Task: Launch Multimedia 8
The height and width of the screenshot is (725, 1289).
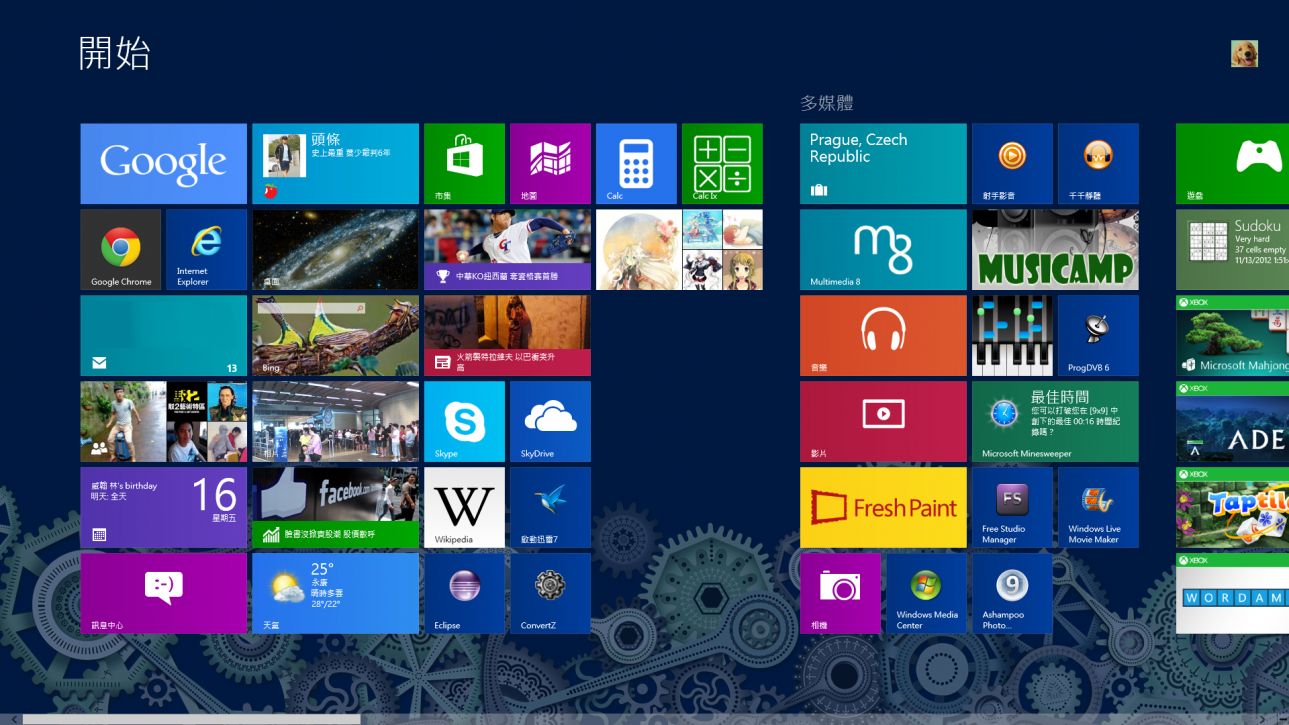Action: click(882, 248)
